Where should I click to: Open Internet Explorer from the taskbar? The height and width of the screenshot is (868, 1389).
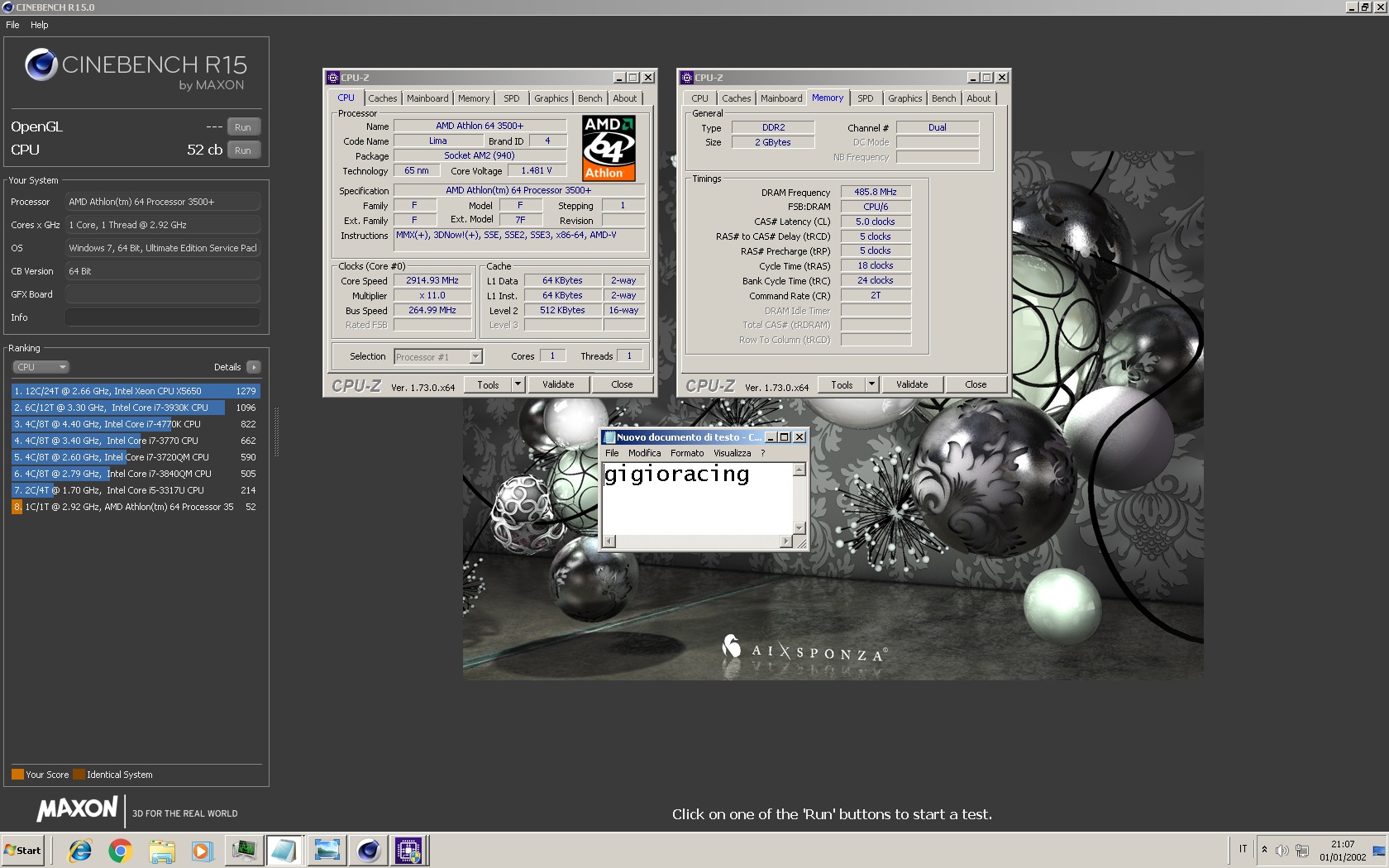click(x=80, y=850)
